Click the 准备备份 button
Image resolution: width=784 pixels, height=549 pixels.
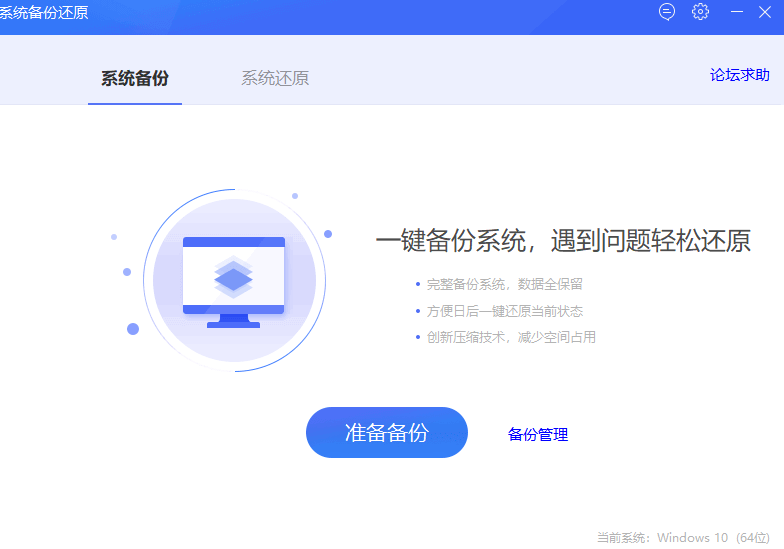click(386, 432)
